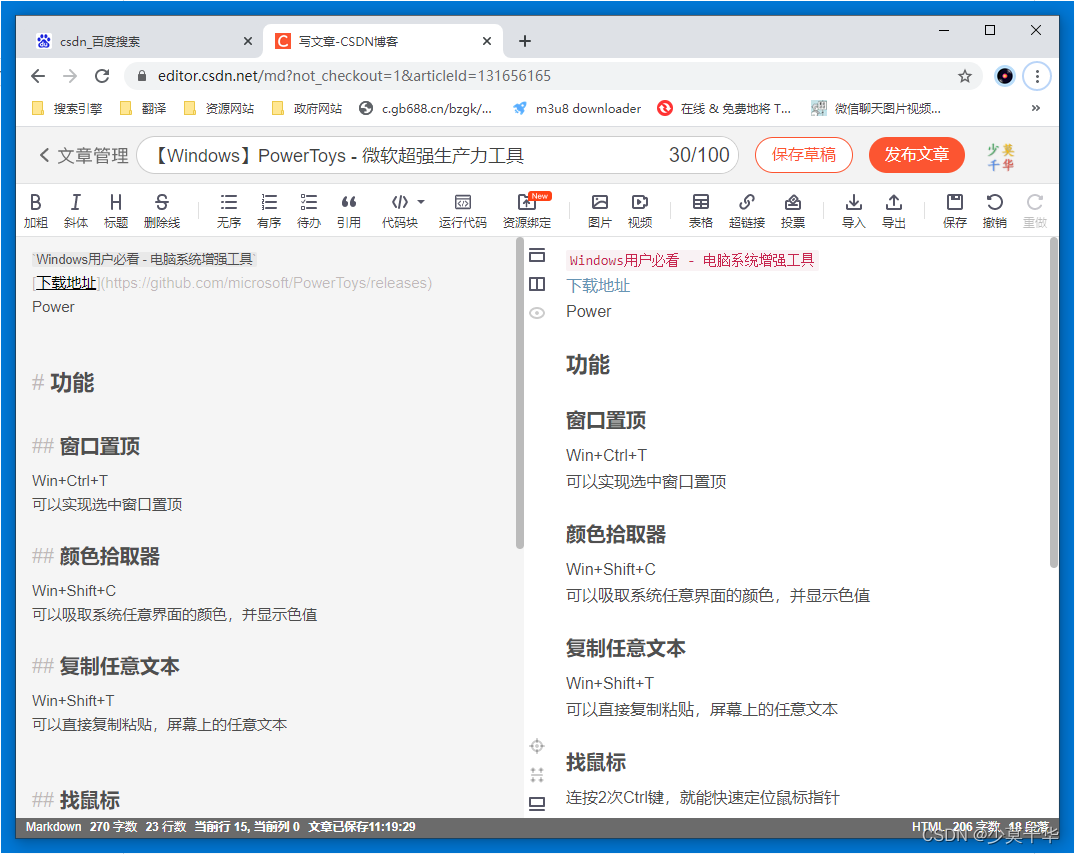
Task: Open 少莫千华 user avatar
Action: (1000, 157)
